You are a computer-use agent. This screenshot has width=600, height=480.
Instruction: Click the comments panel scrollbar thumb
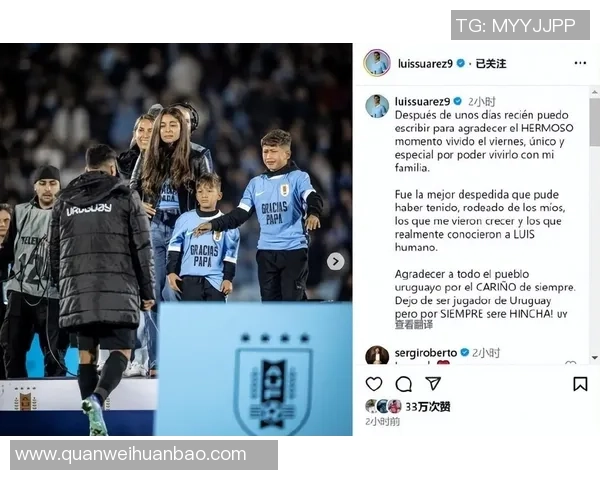click(x=595, y=122)
